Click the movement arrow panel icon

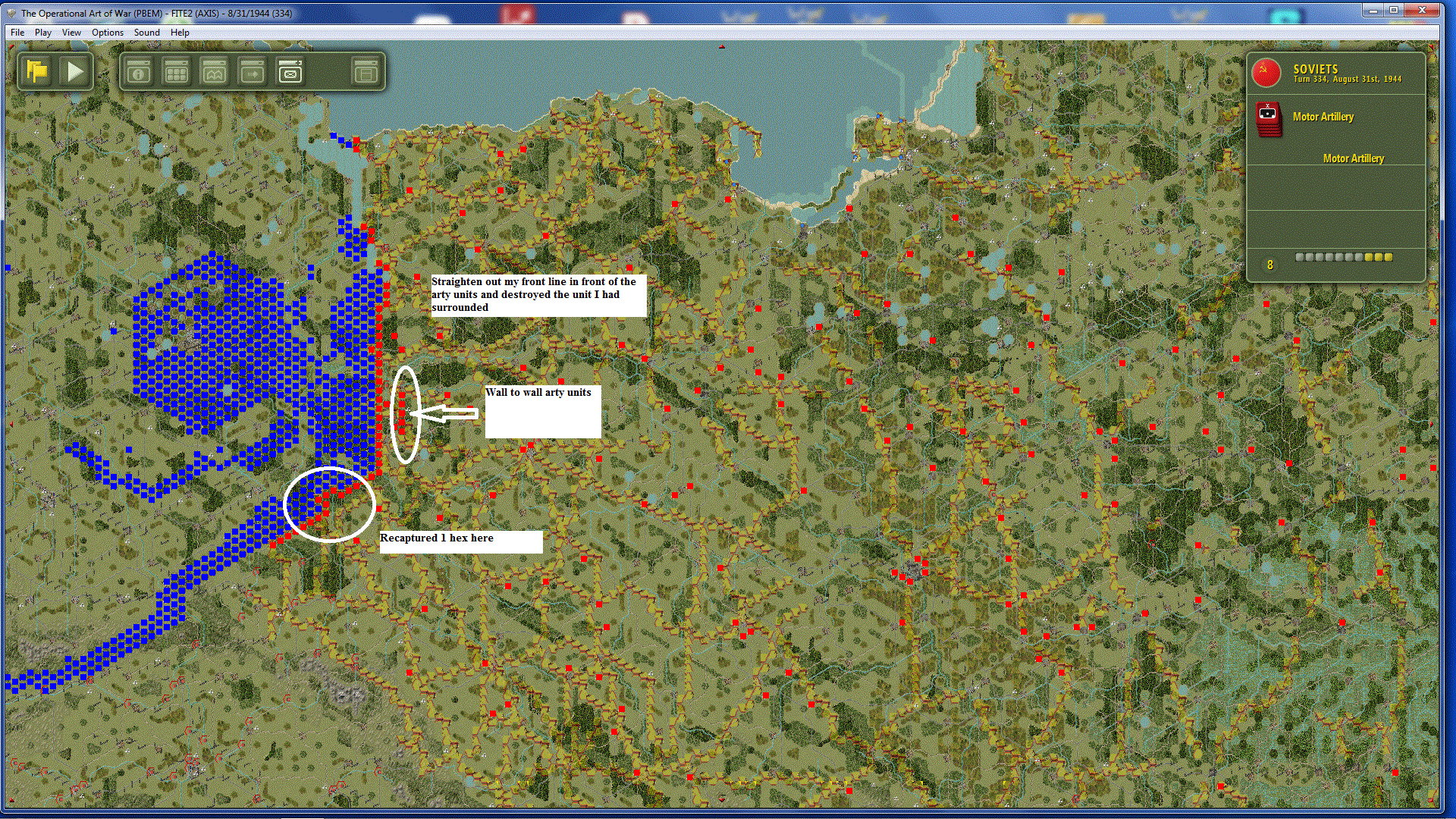click(x=252, y=72)
